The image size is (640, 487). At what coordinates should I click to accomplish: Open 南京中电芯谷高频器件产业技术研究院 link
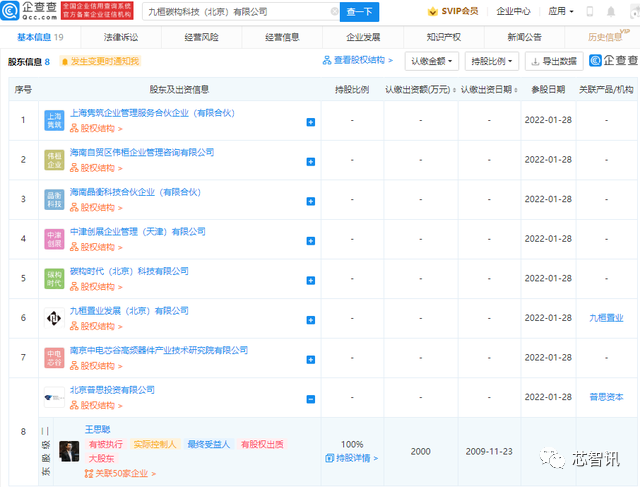click(159, 351)
